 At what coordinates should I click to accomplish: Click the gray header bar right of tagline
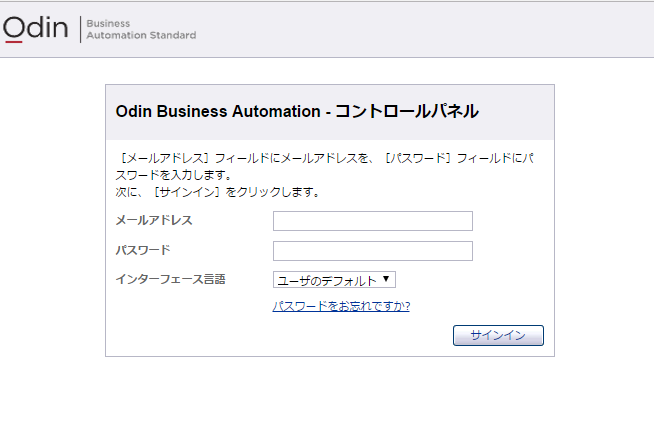425,29
